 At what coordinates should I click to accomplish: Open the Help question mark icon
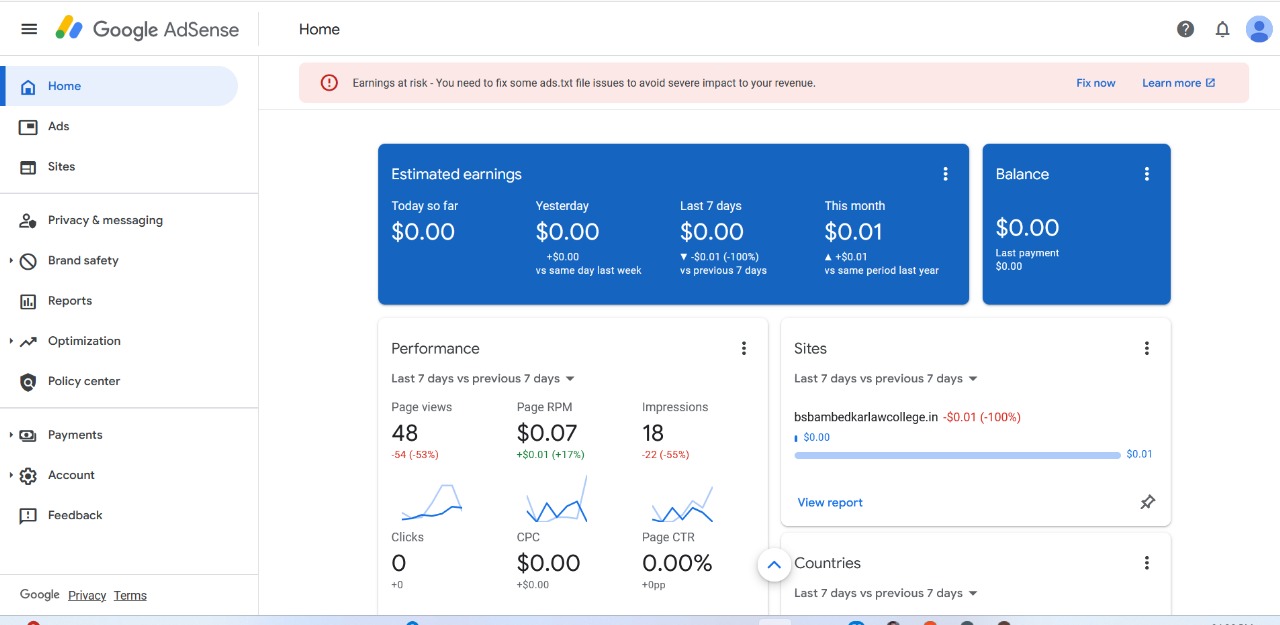pyautogui.click(x=1185, y=29)
